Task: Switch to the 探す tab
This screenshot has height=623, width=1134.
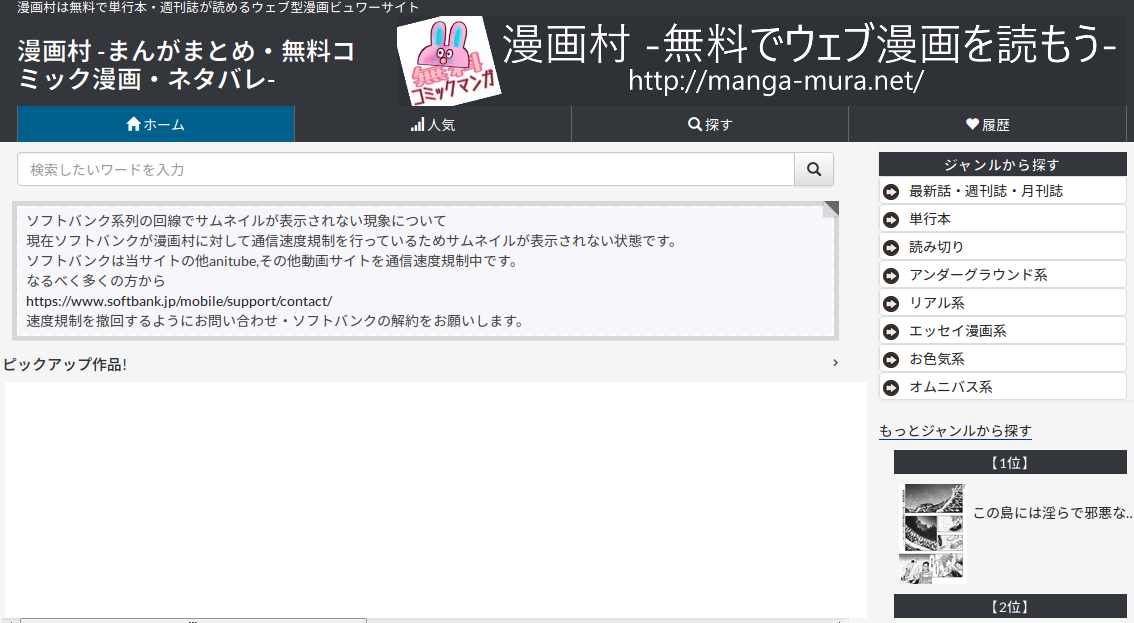Action: click(x=709, y=124)
